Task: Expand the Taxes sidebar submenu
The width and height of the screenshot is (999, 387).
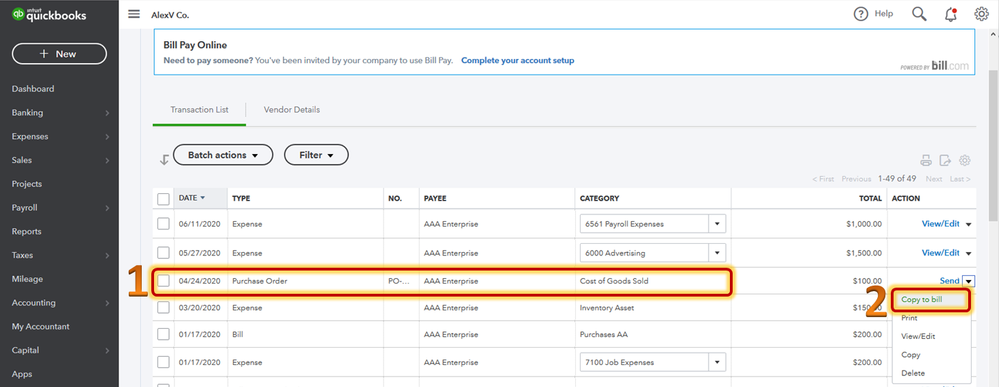Action: 107,256
